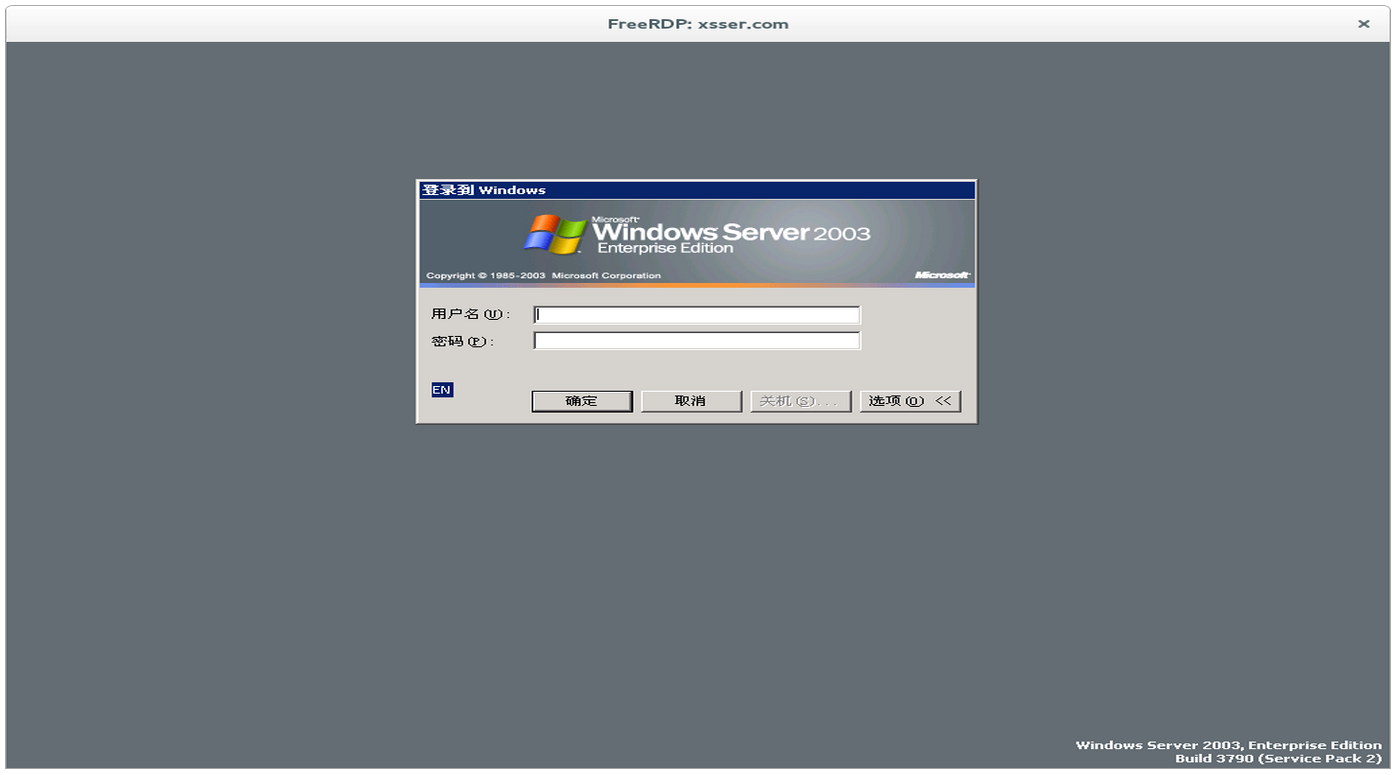Click the 用户名 (U) label

pyautogui.click(x=471, y=314)
